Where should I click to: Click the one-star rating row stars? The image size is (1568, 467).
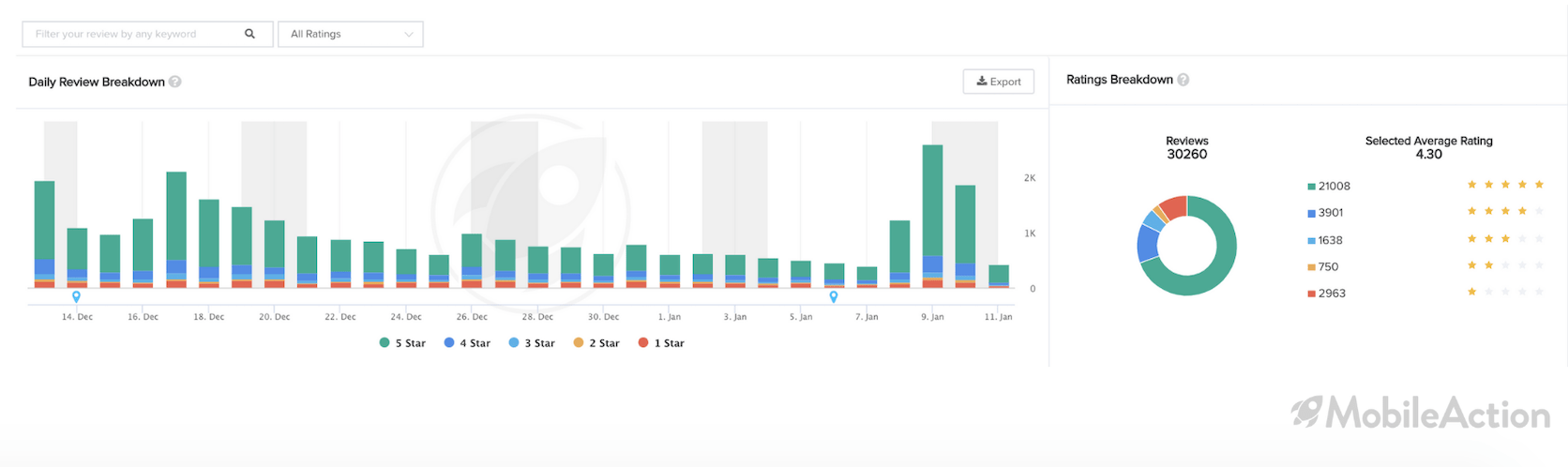coord(1505,292)
